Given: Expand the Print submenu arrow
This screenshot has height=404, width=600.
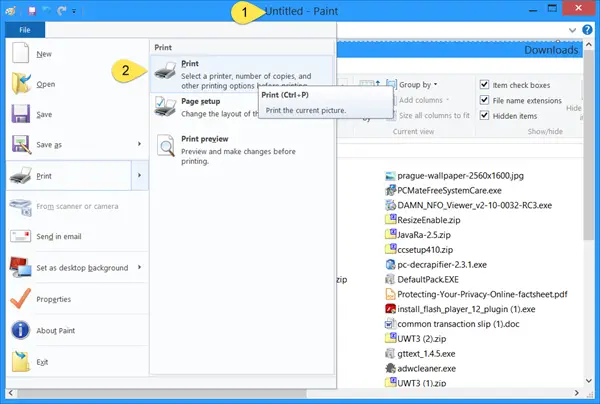Looking at the screenshot, I should [140, 175].
